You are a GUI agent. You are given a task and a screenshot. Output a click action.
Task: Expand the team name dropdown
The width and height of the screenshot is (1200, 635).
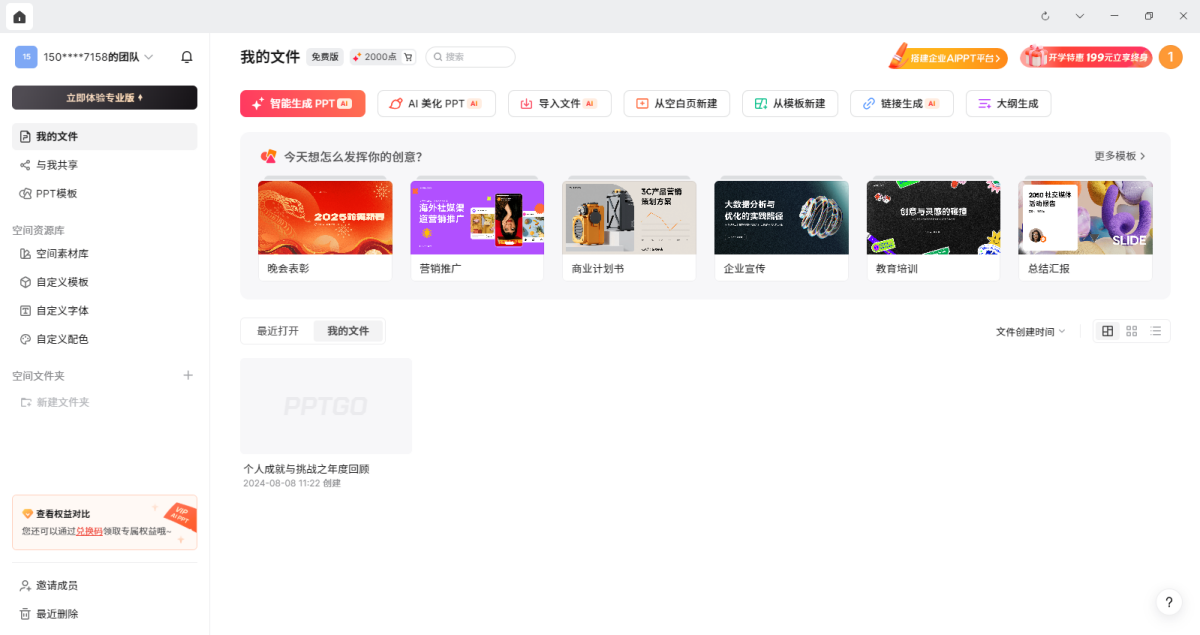coord(149,57)
